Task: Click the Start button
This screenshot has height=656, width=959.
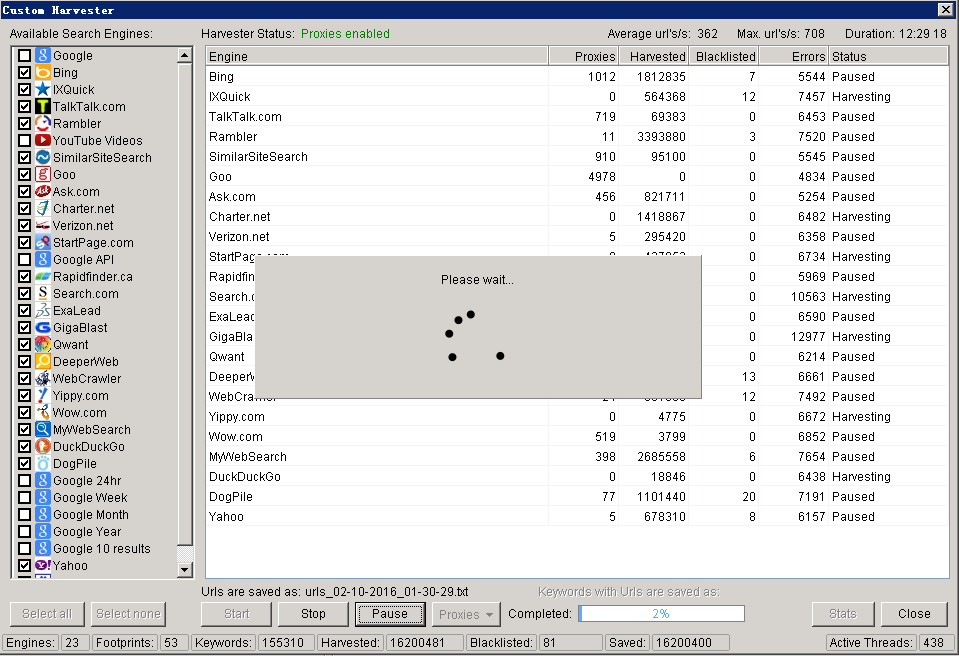Action: (x=236, y=614)
